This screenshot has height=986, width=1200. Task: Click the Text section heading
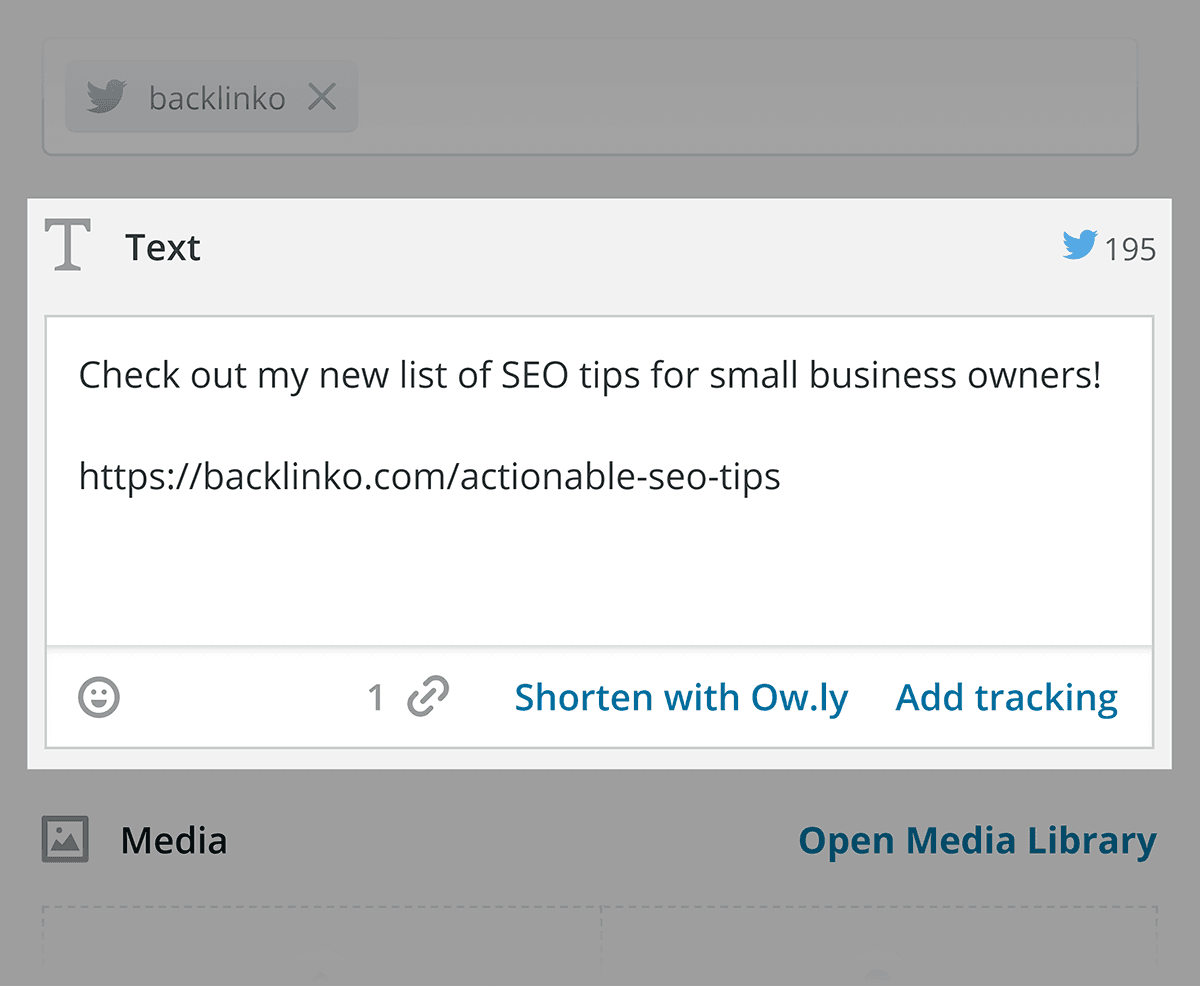pos(163,247)
